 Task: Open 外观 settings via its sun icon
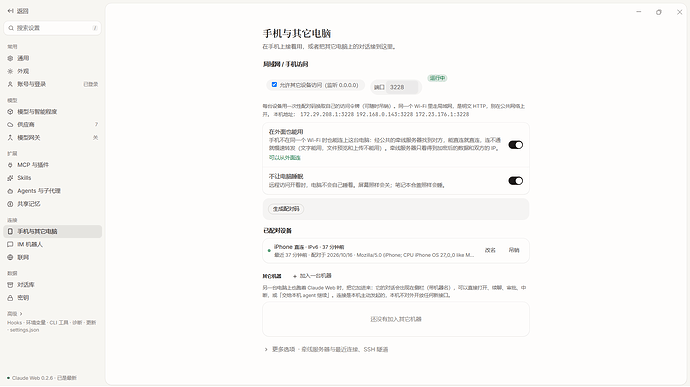pyautogui.click(x=10, y=71)
